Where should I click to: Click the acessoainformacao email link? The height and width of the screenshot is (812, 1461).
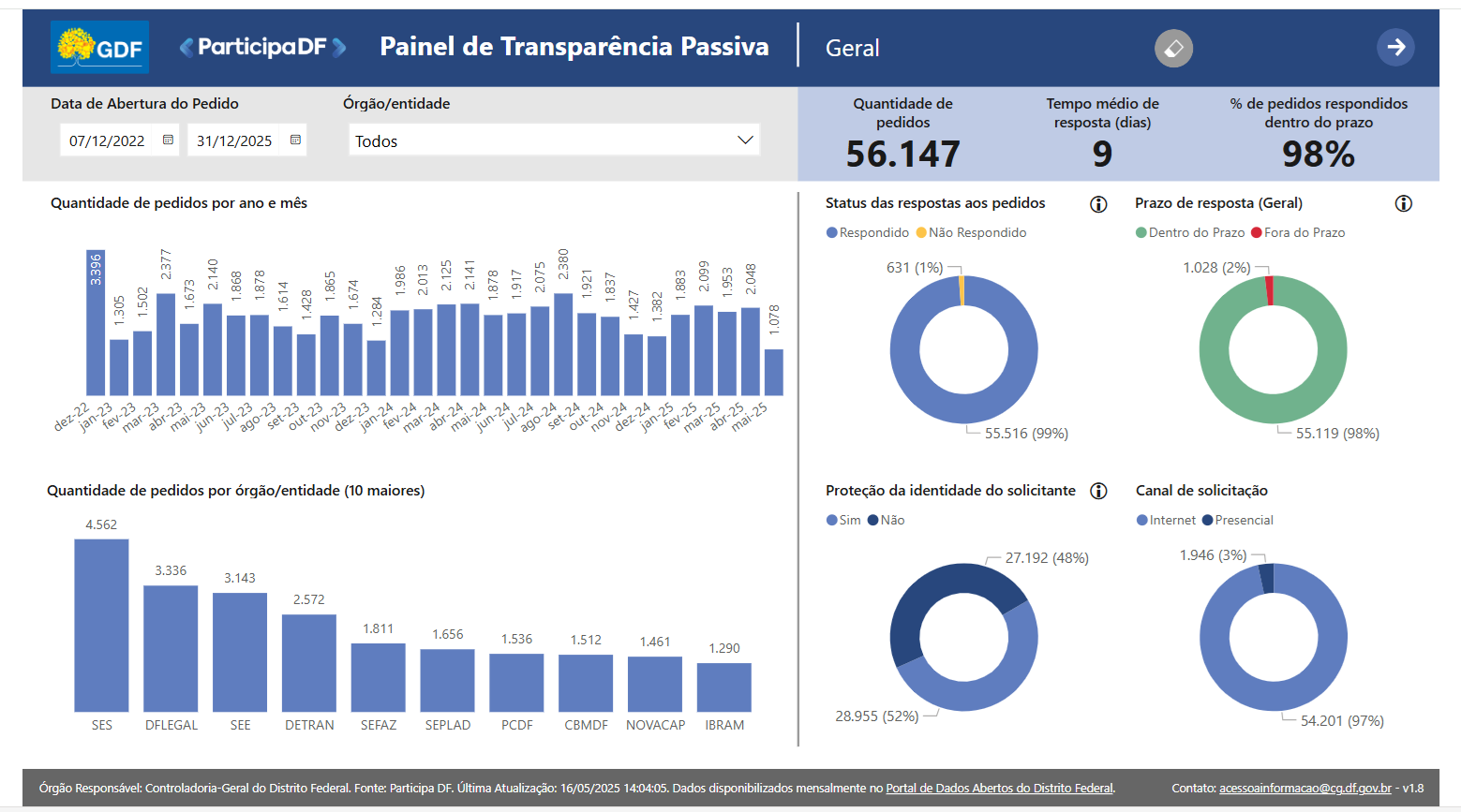pyautogui.click(x=1304, y=789)
